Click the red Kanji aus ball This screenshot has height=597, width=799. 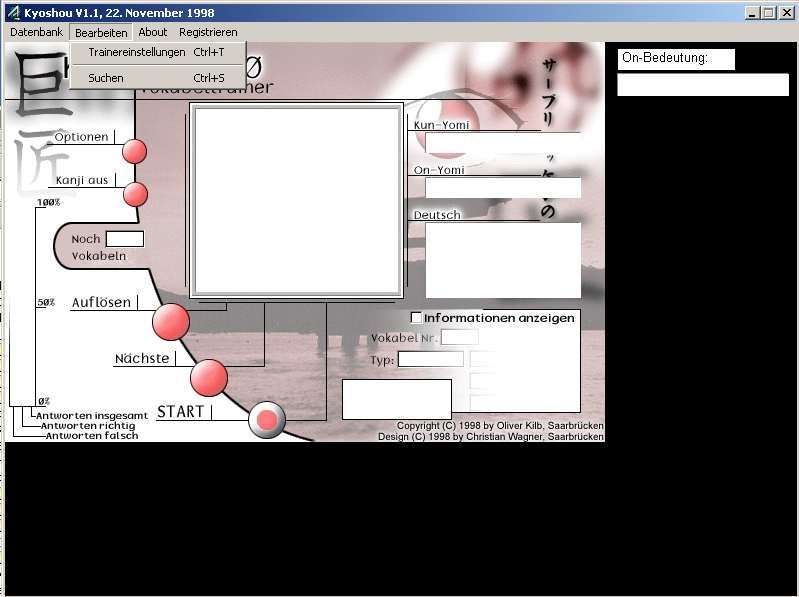pyautogui.click(x=135, y=194)
